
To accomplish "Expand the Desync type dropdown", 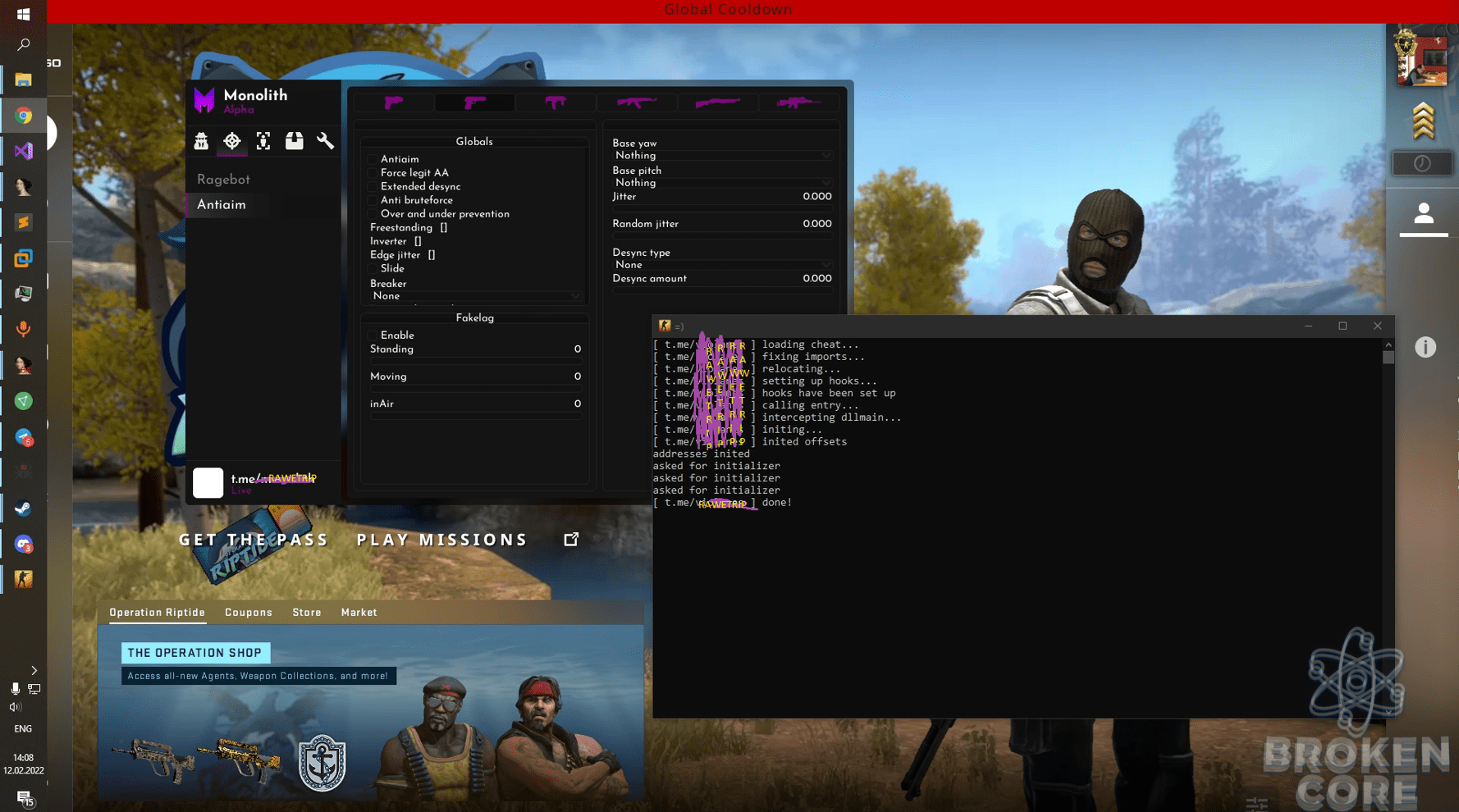I will (722, 265).
